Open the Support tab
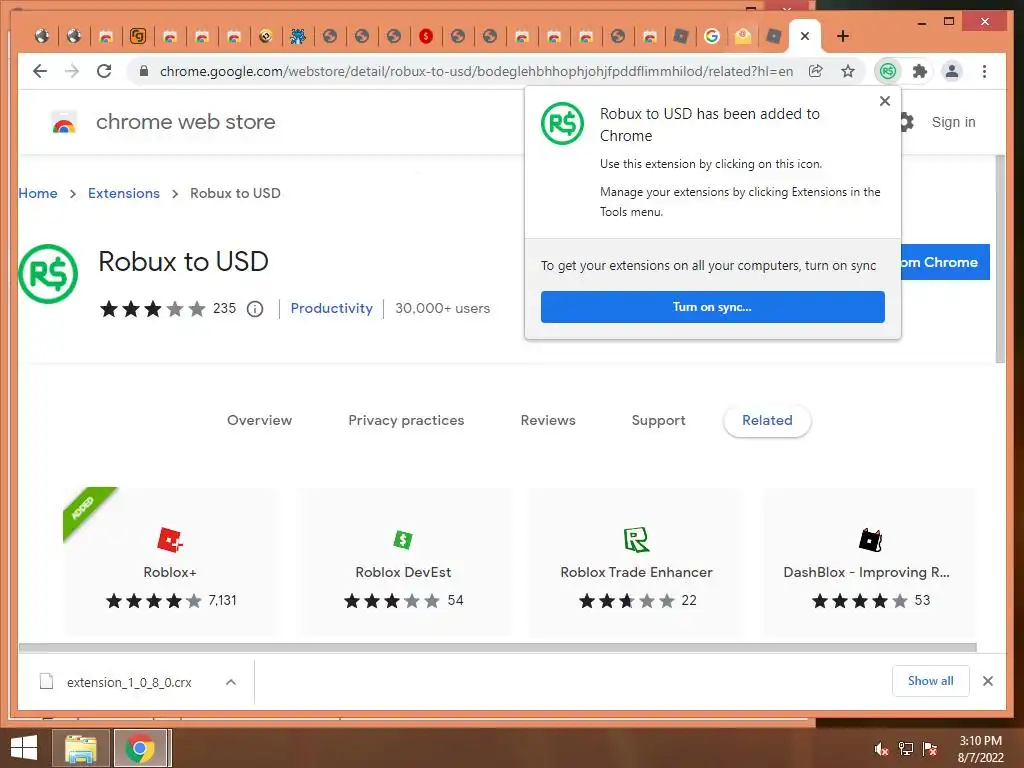Image resolution: width=1024 pixels, height=768 pixels. tap(658, 421)
